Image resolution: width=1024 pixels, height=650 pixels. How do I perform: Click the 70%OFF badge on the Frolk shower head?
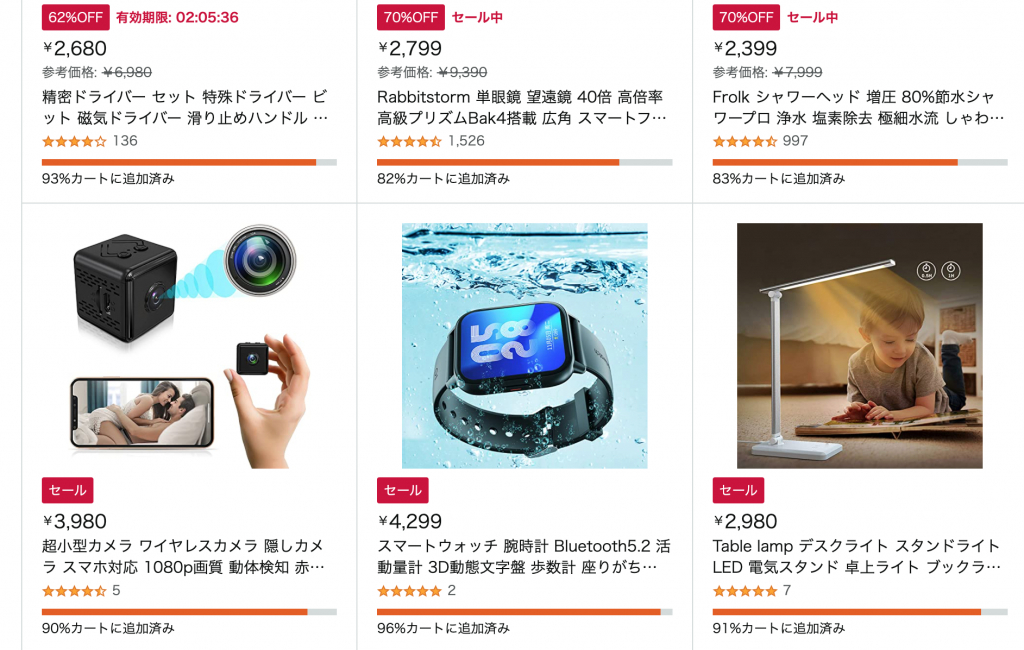pos(746,18)
